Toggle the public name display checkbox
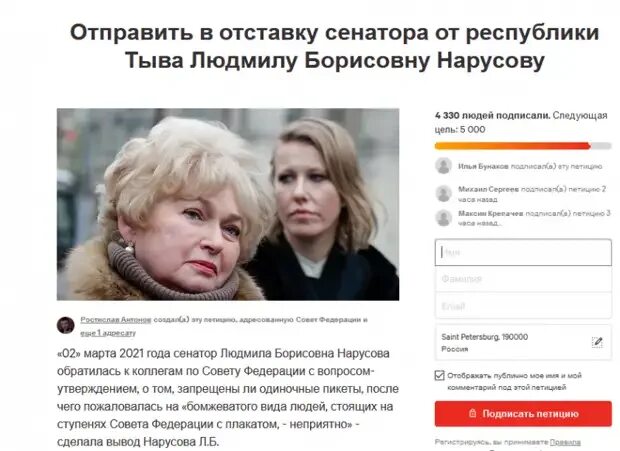This screenshot has height=451, width=620. (439, 376)
